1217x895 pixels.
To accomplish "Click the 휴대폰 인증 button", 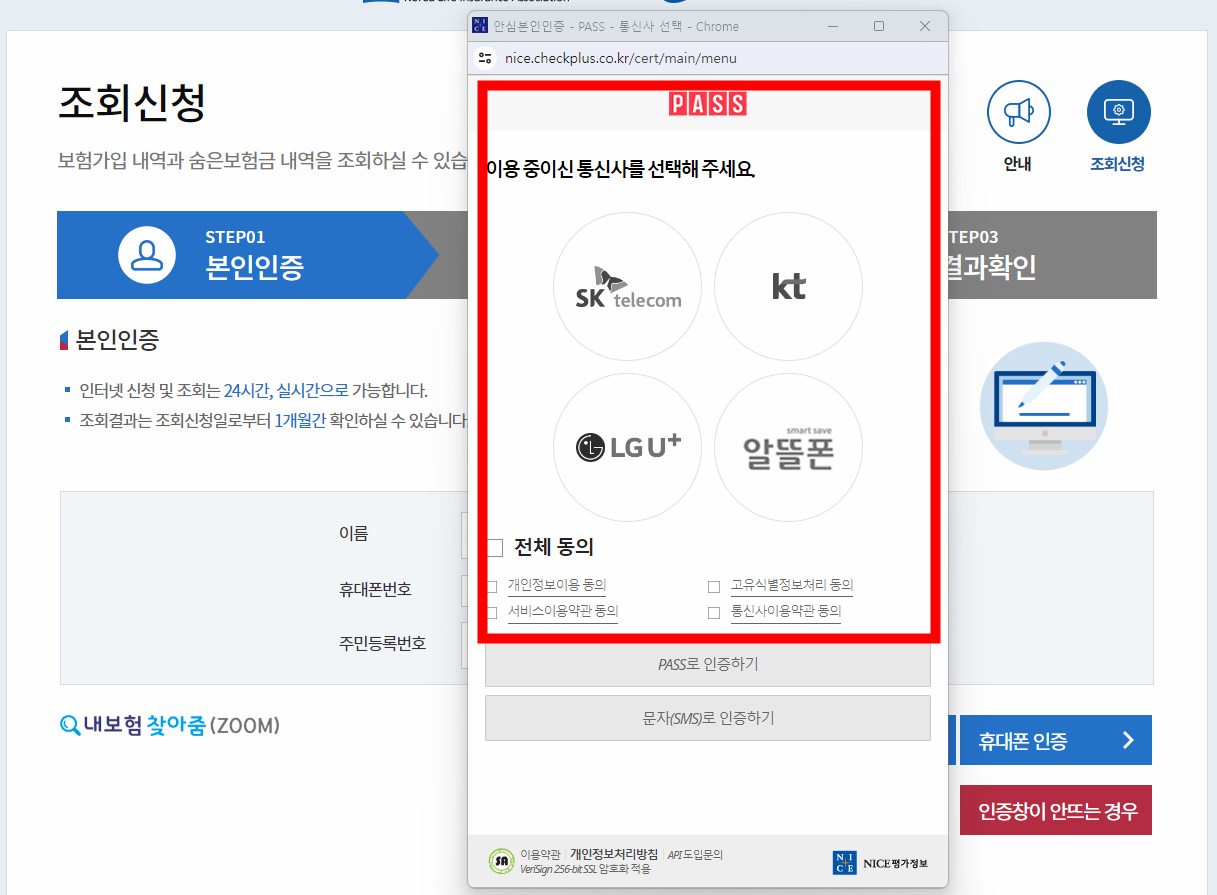I will [1056, 740].
